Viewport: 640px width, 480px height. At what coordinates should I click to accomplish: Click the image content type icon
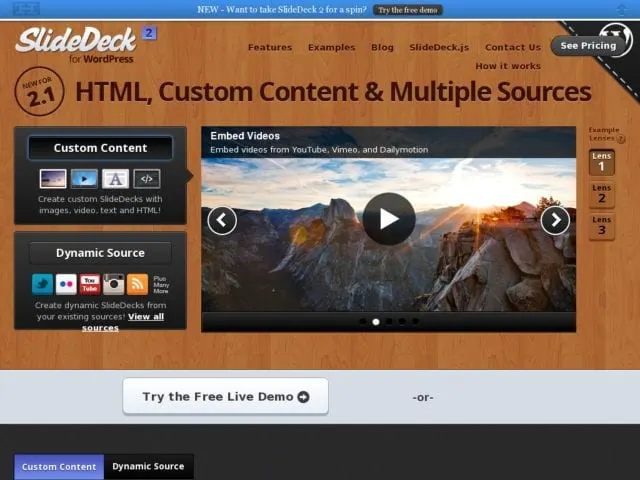click(x=53, y=179)
